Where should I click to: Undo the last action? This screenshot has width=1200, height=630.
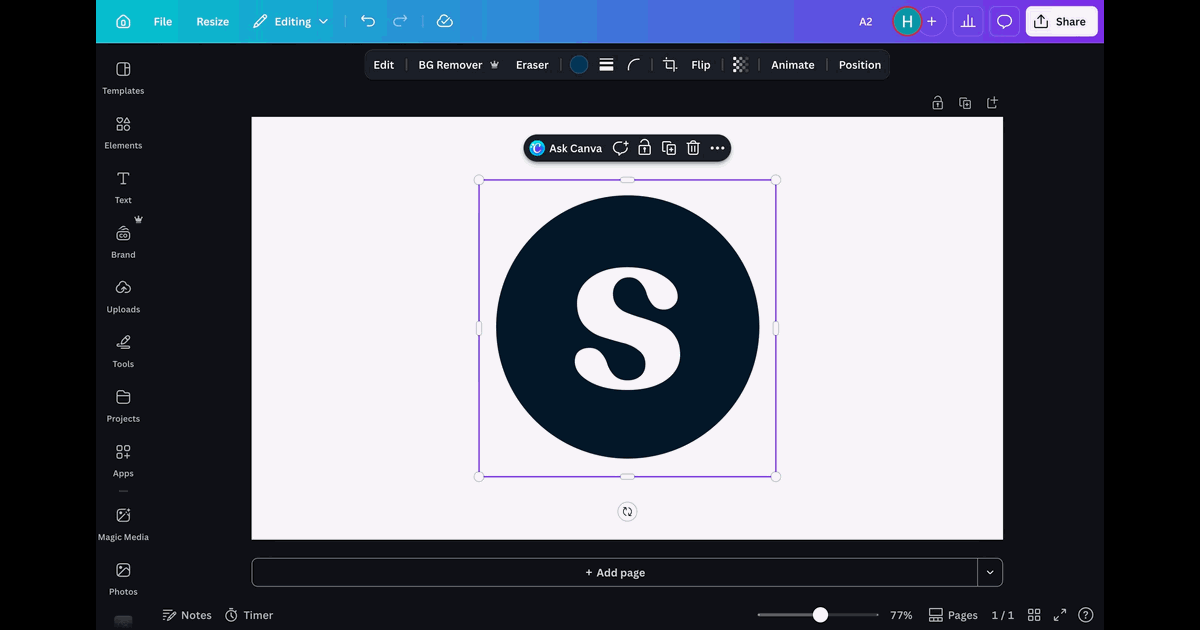pyautogui.click(x=368, y=21)
